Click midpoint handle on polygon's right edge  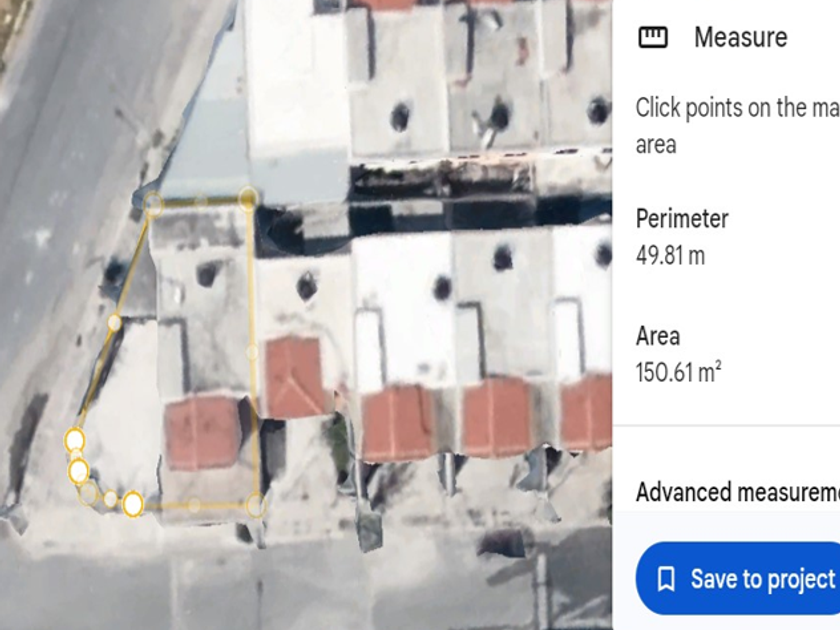pyautogui.click(x=252, y=352)
